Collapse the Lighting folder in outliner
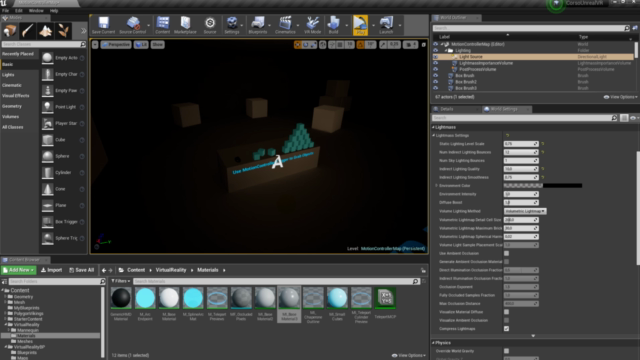 (446, 51)
